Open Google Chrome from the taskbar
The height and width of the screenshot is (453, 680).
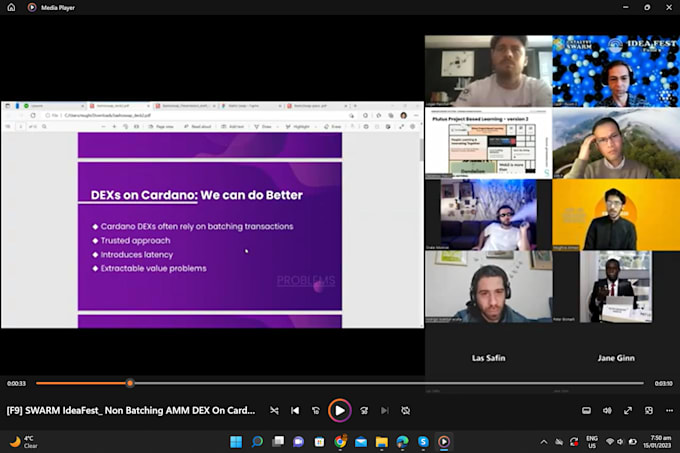[340, 442]
